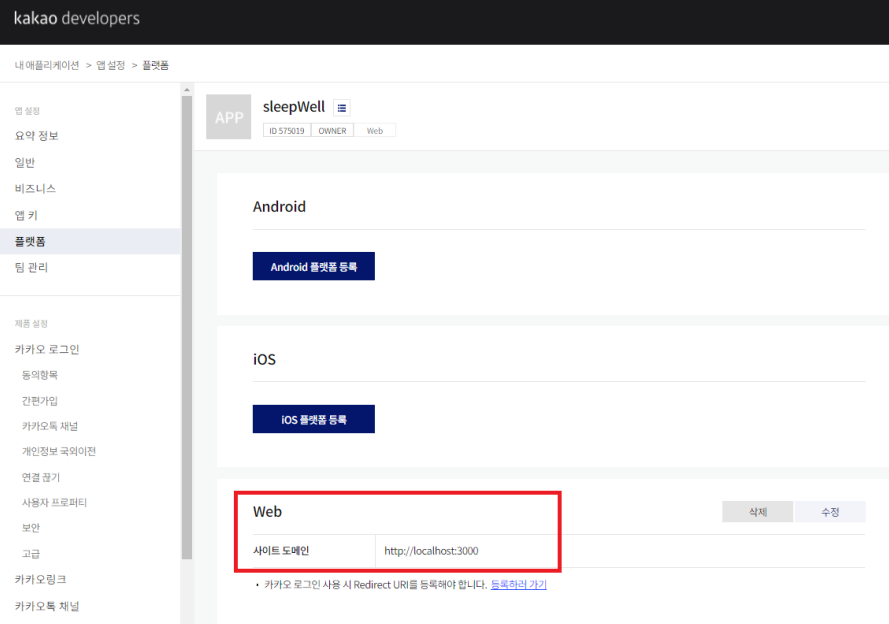Click the ID 575019 badge

tap(287, 130)
